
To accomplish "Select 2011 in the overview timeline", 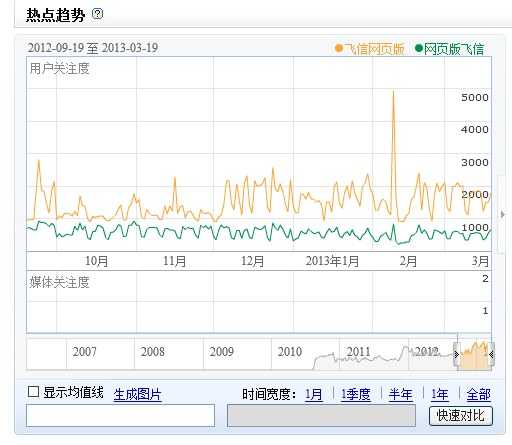I will tap(359, 352).
